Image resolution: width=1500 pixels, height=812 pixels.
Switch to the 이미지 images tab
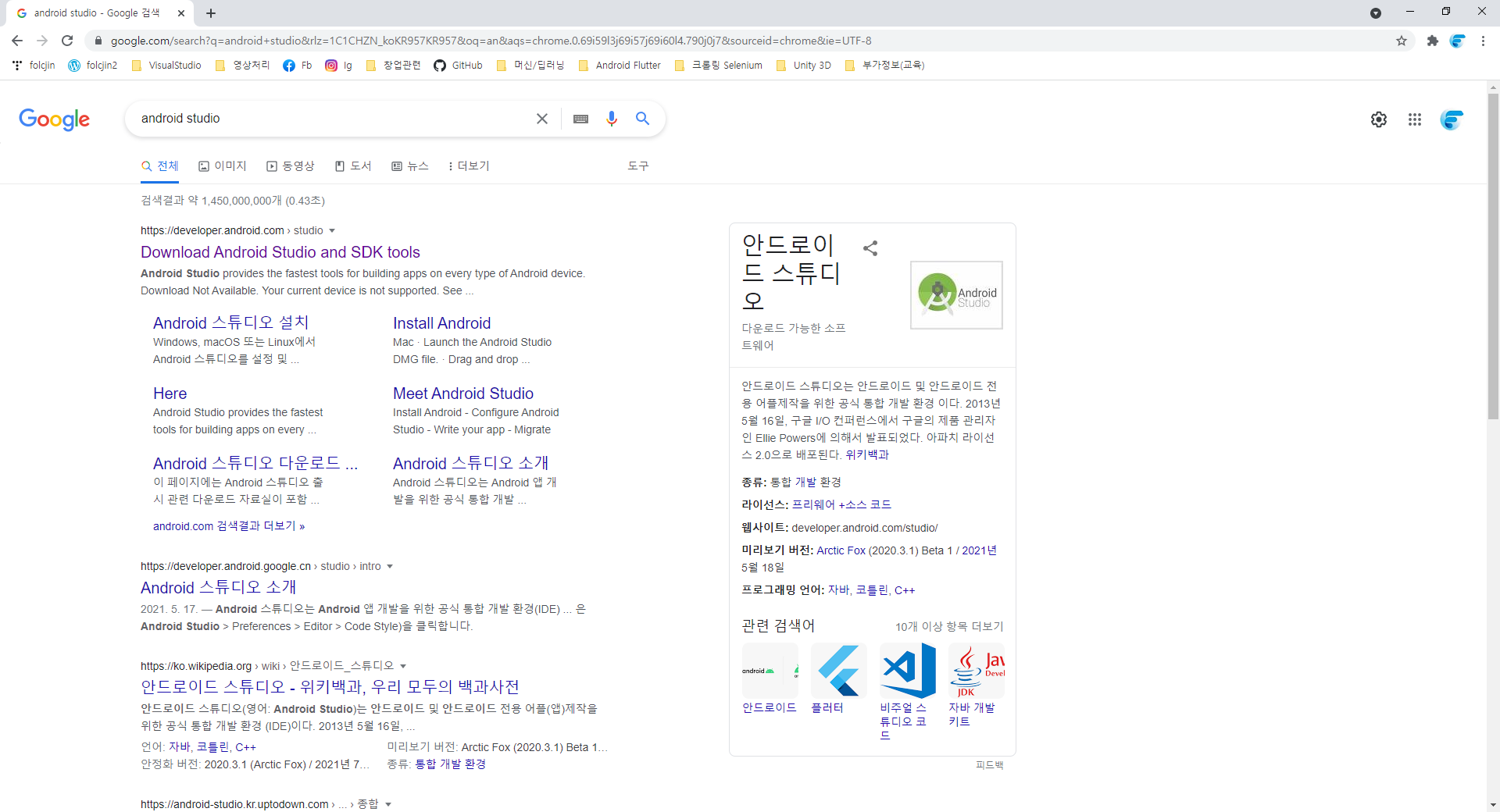[x=223, y=166]
